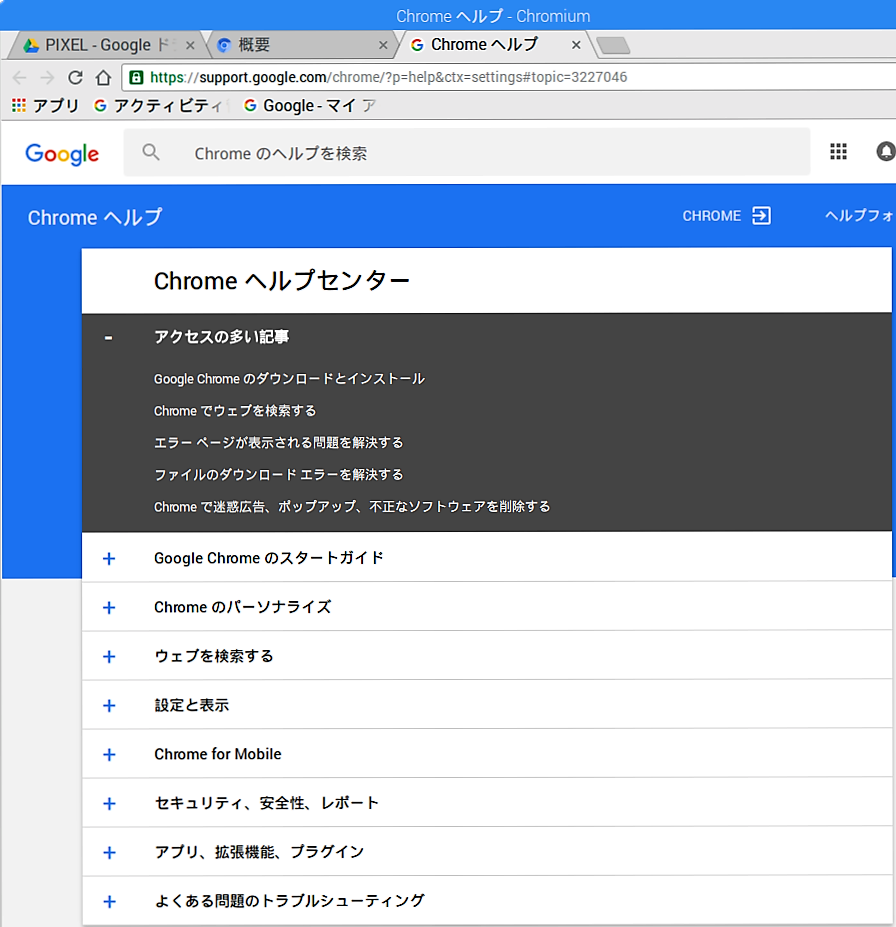Click the search magnifier icon
896x927 pixels.
coord(151,153)
